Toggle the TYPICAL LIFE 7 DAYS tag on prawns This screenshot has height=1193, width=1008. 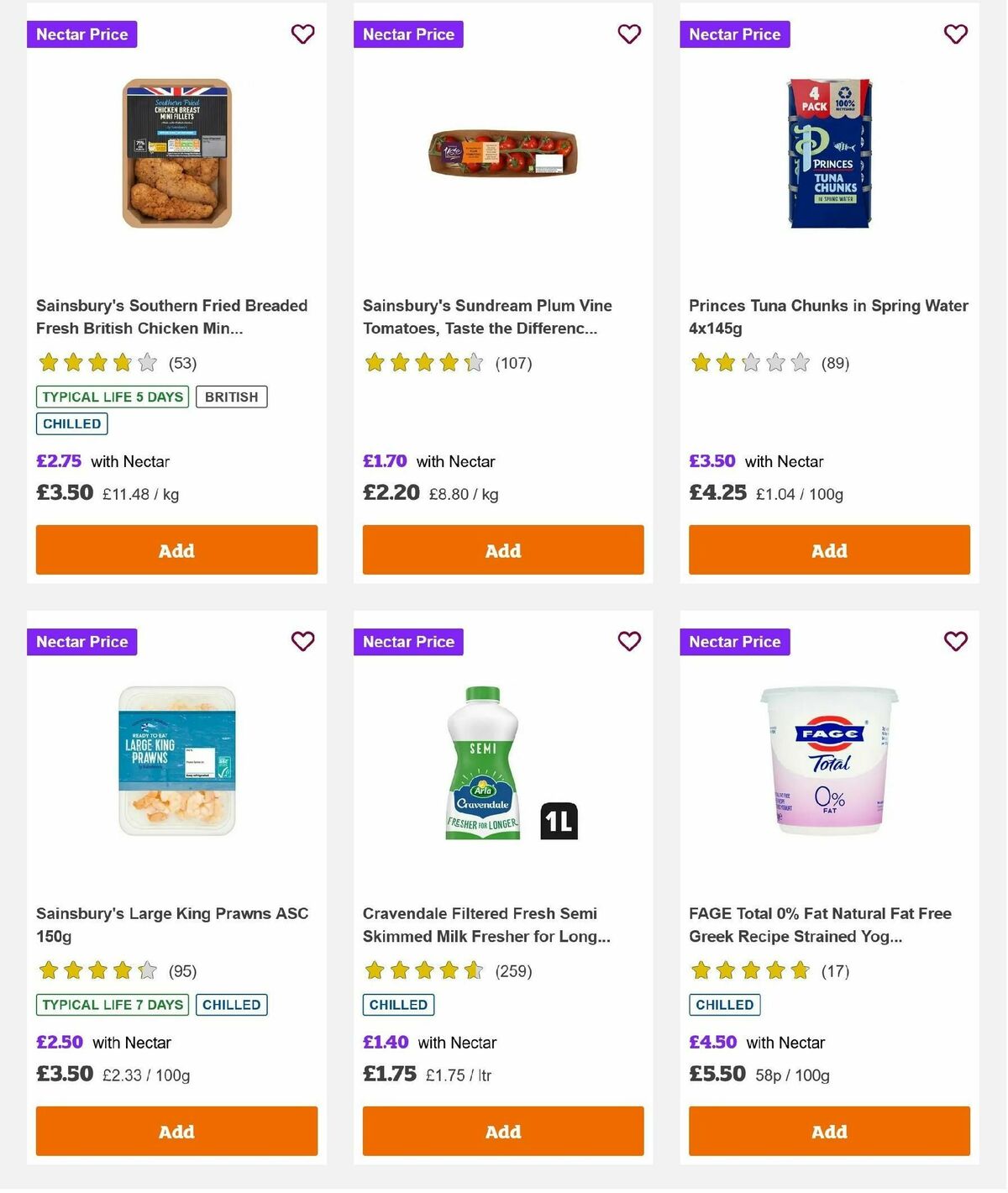[x=112, y=1004]
